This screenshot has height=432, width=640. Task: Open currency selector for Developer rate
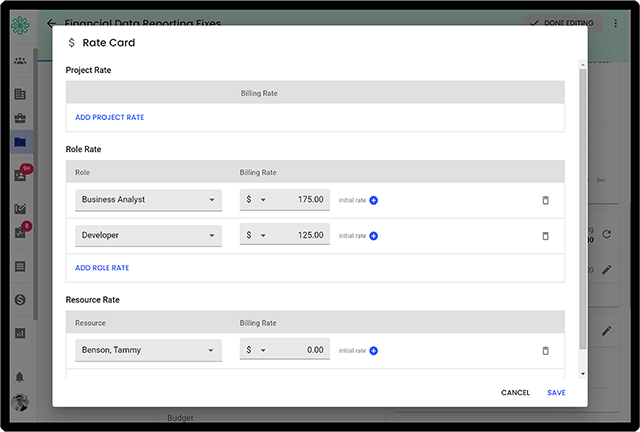tap(256, 236)
